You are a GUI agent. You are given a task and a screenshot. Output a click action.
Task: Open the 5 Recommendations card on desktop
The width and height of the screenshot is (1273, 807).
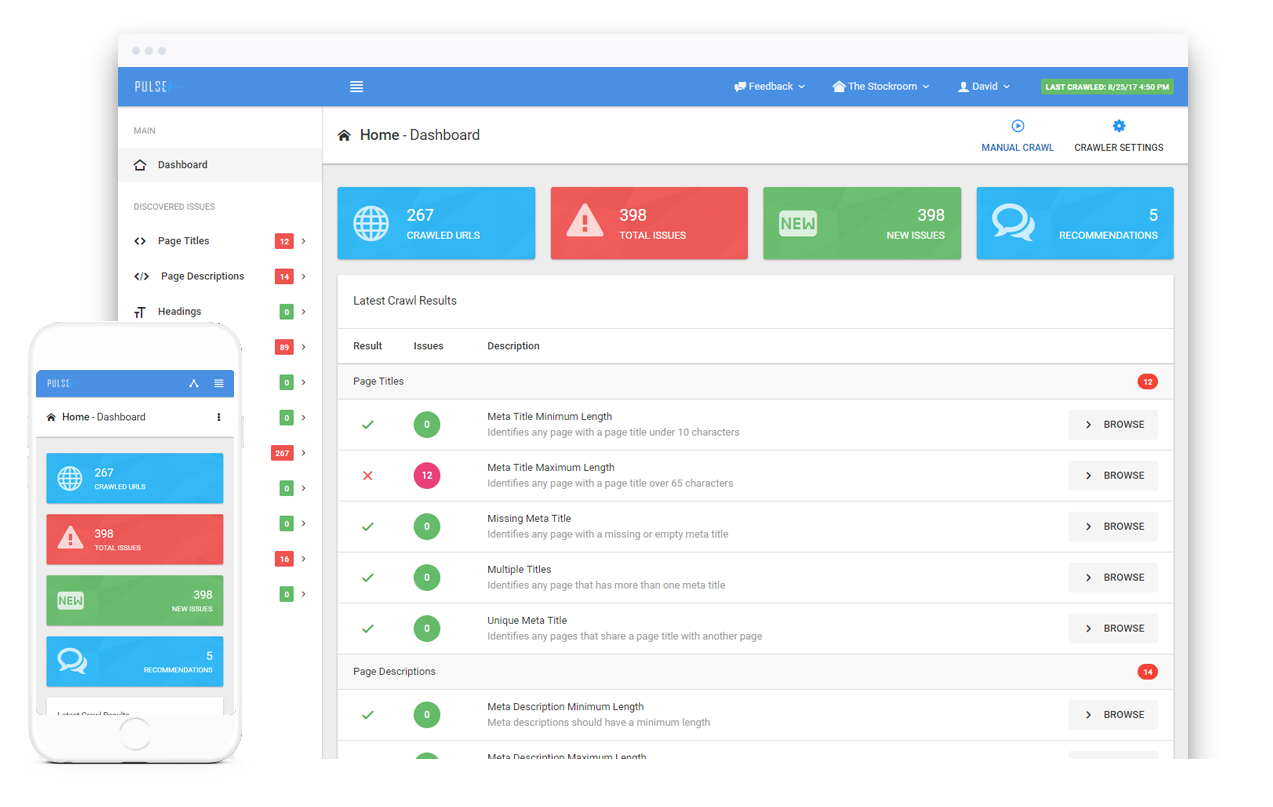pyautogui.click(x=1075, y=223)
